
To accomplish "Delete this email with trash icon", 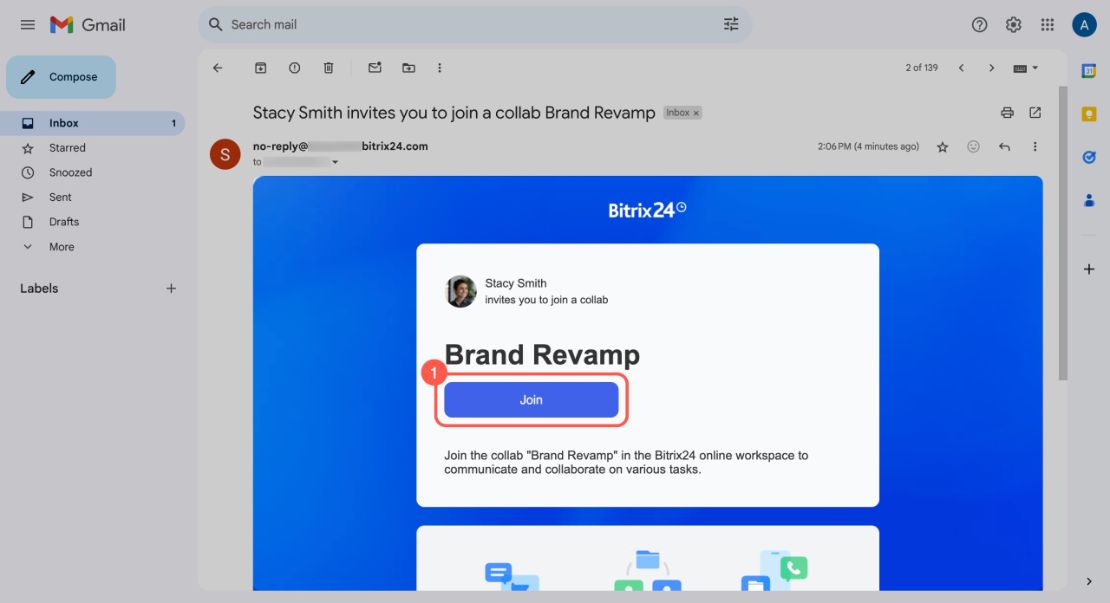I will click(328, 68).
